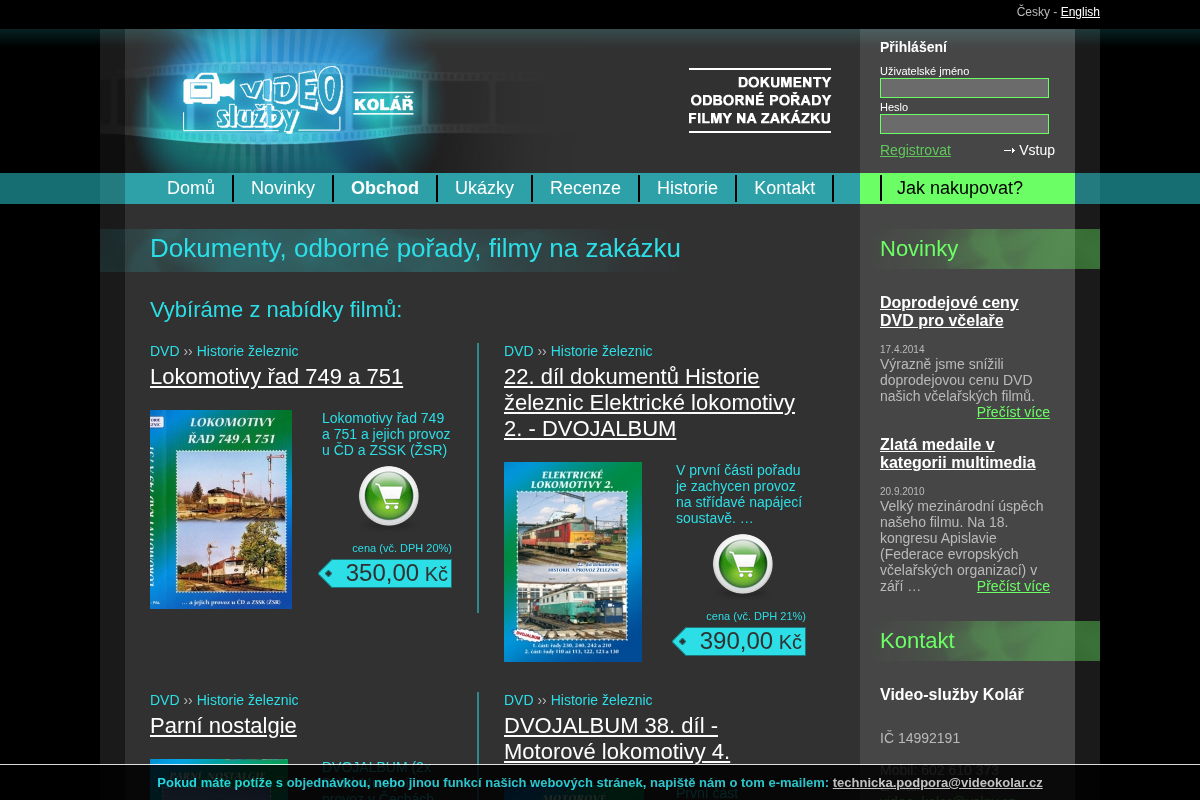Click the Video-služby Kolář contact name
This screenshot has height=800, width=1200.
coord(952,695)
